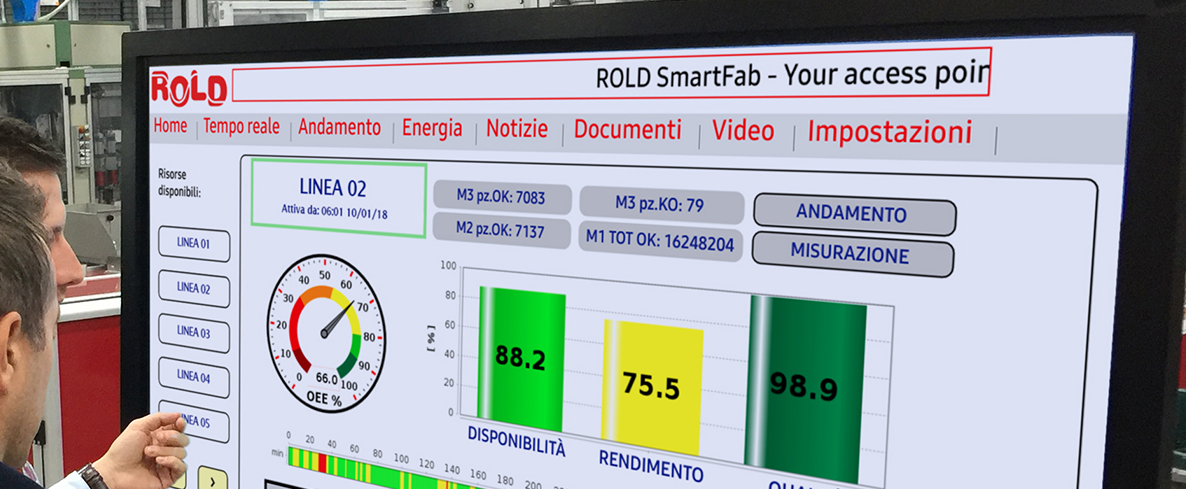Click the RENDIMENTO label

tap(650, 466)
